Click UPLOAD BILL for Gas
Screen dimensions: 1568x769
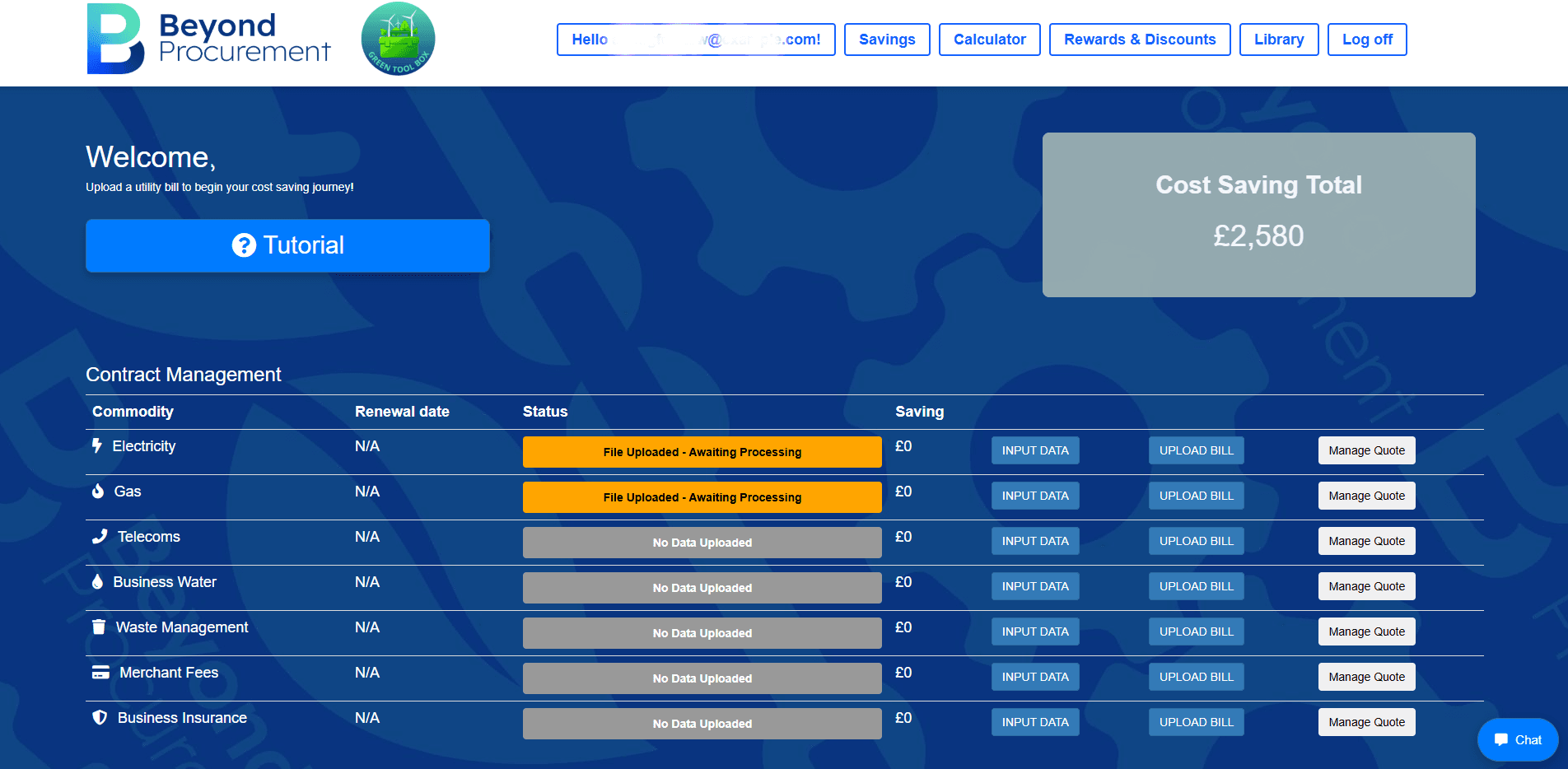tap(1196, 495)
